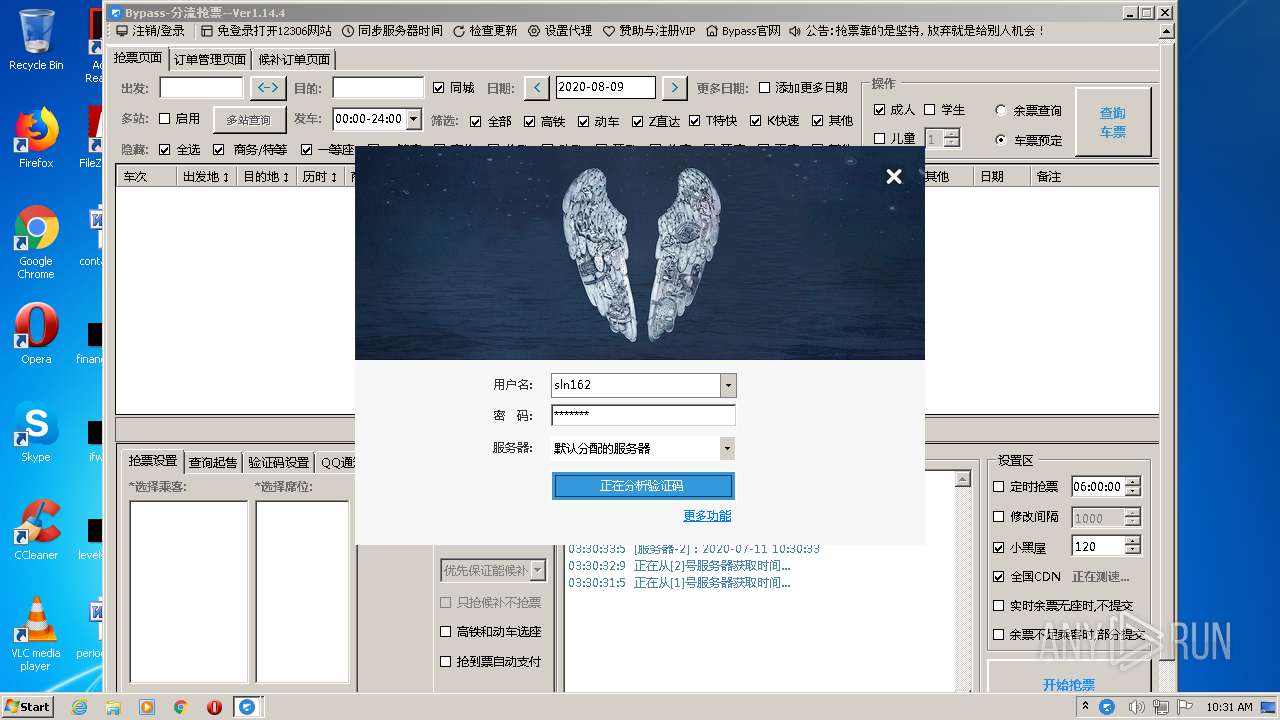Go to the previous date with left arrow
The image size is (1280, 720).
537,88
